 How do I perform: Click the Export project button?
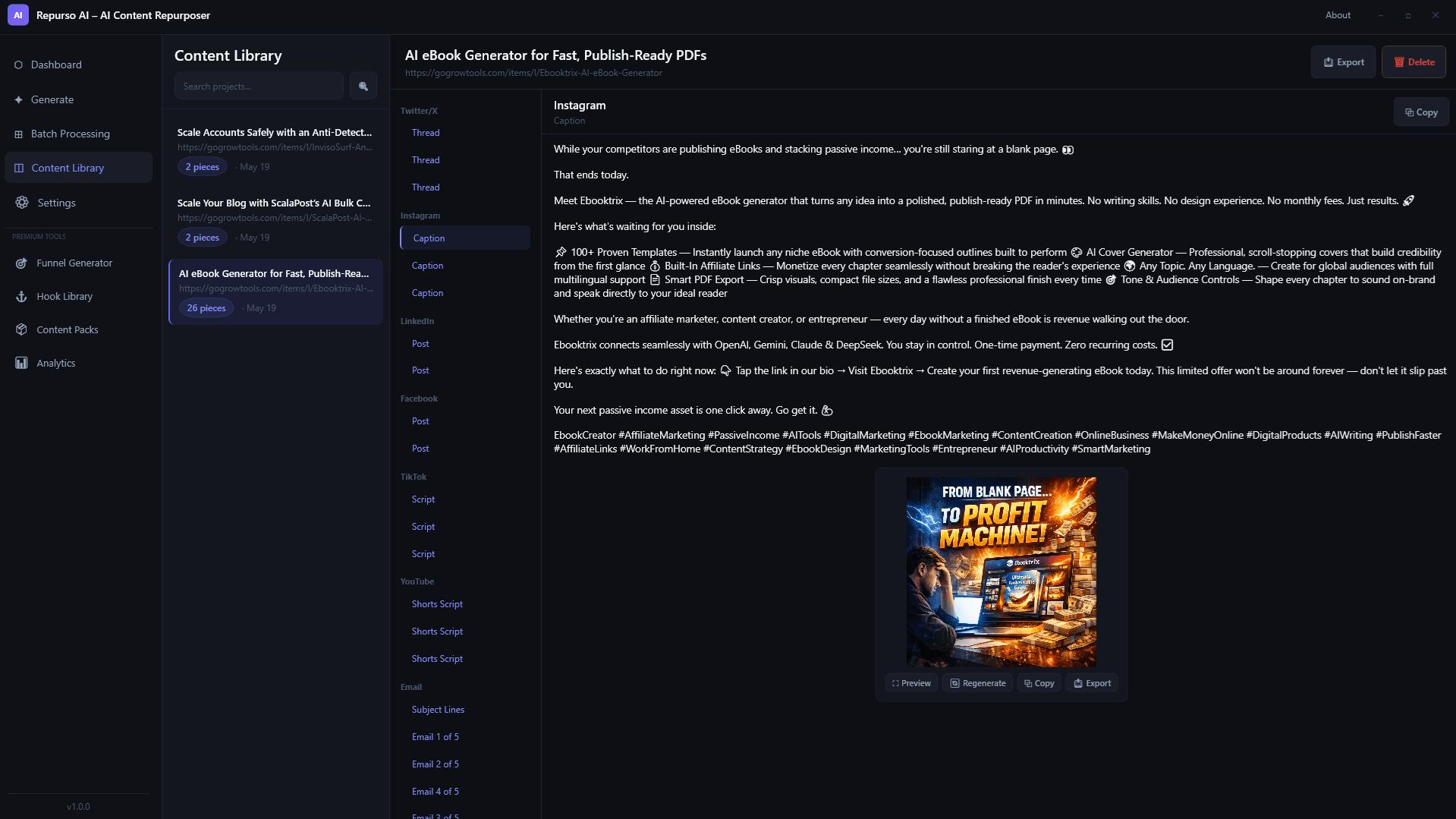click(x=1343, y=62)
